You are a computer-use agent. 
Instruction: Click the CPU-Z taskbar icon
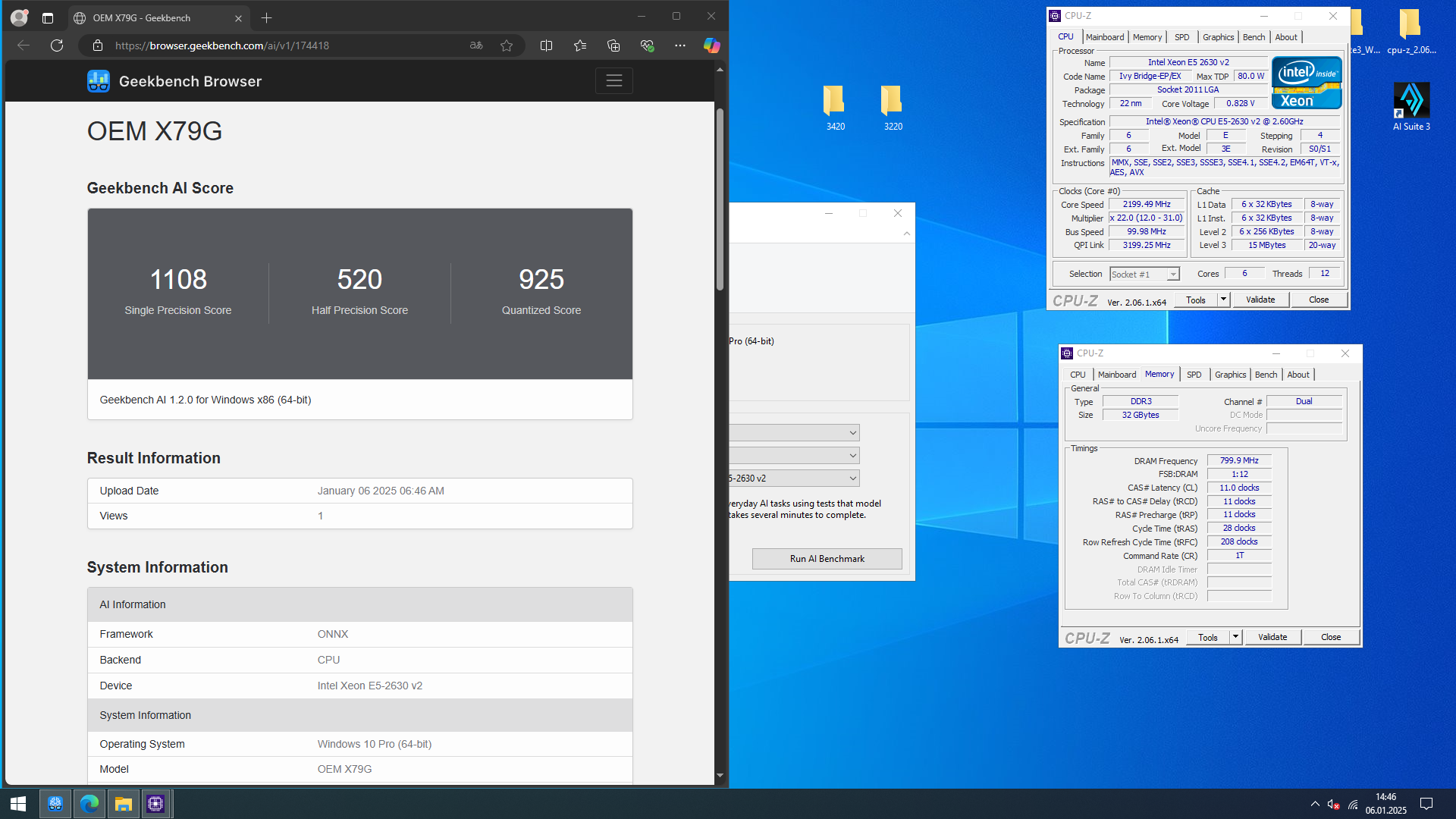tap(155, 804)
